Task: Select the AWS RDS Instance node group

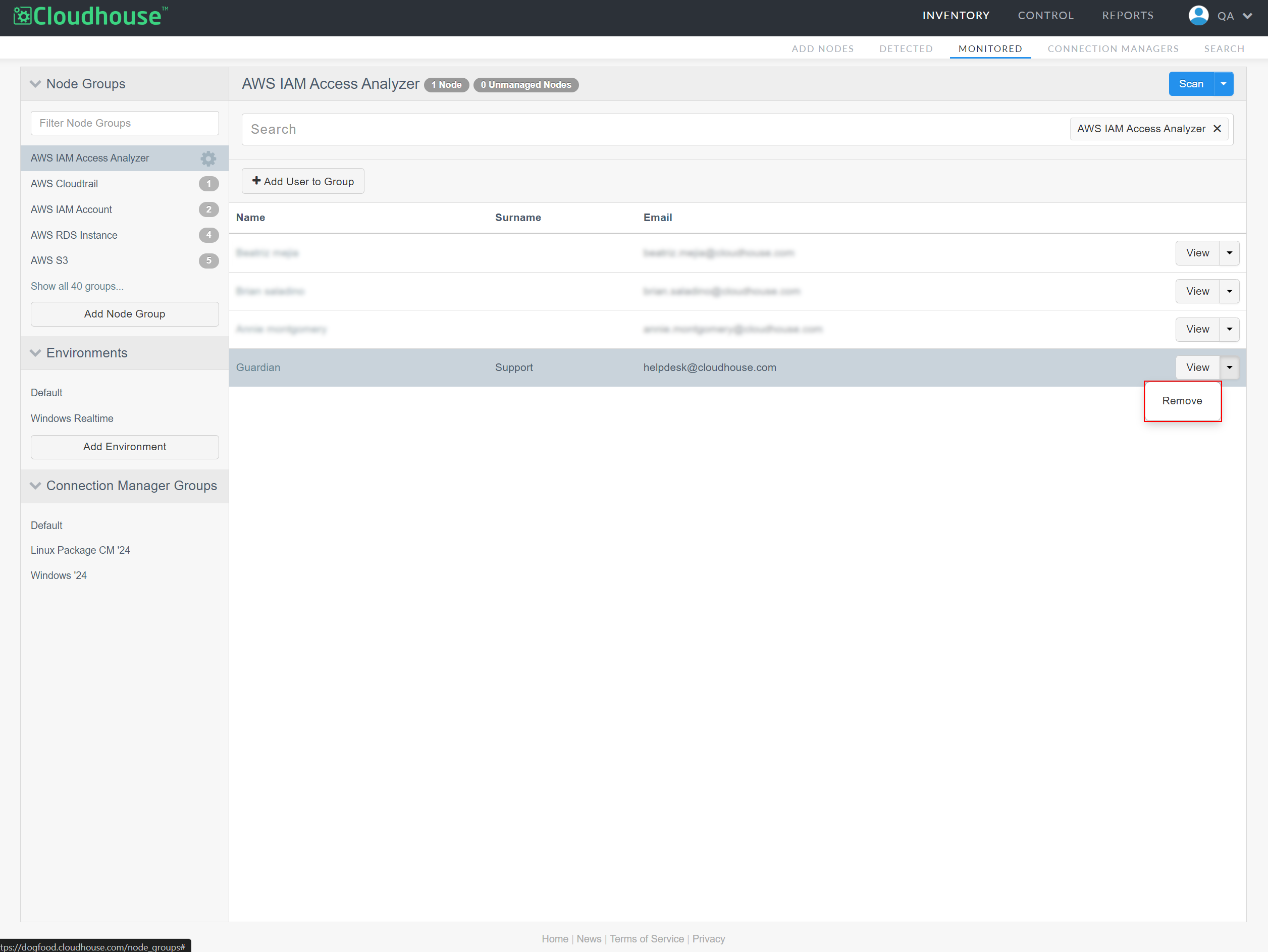Action: tap(124, 235)
